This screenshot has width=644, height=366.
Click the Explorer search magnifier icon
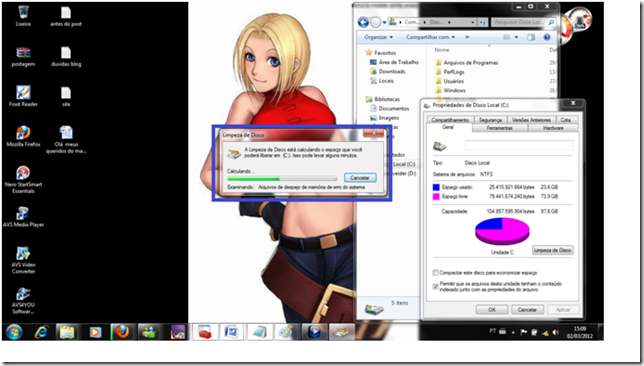551,22
